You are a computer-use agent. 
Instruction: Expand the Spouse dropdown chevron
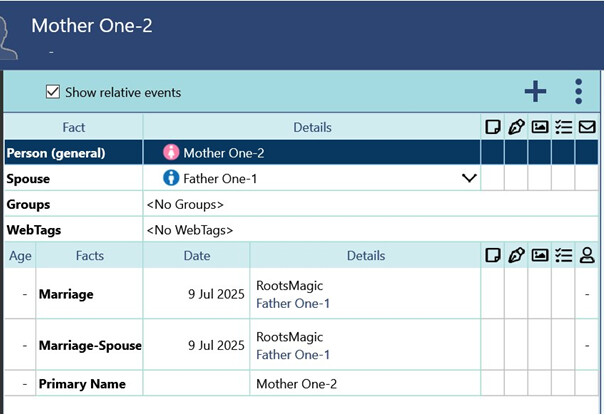pyautogui.click(x=469, y=178)
